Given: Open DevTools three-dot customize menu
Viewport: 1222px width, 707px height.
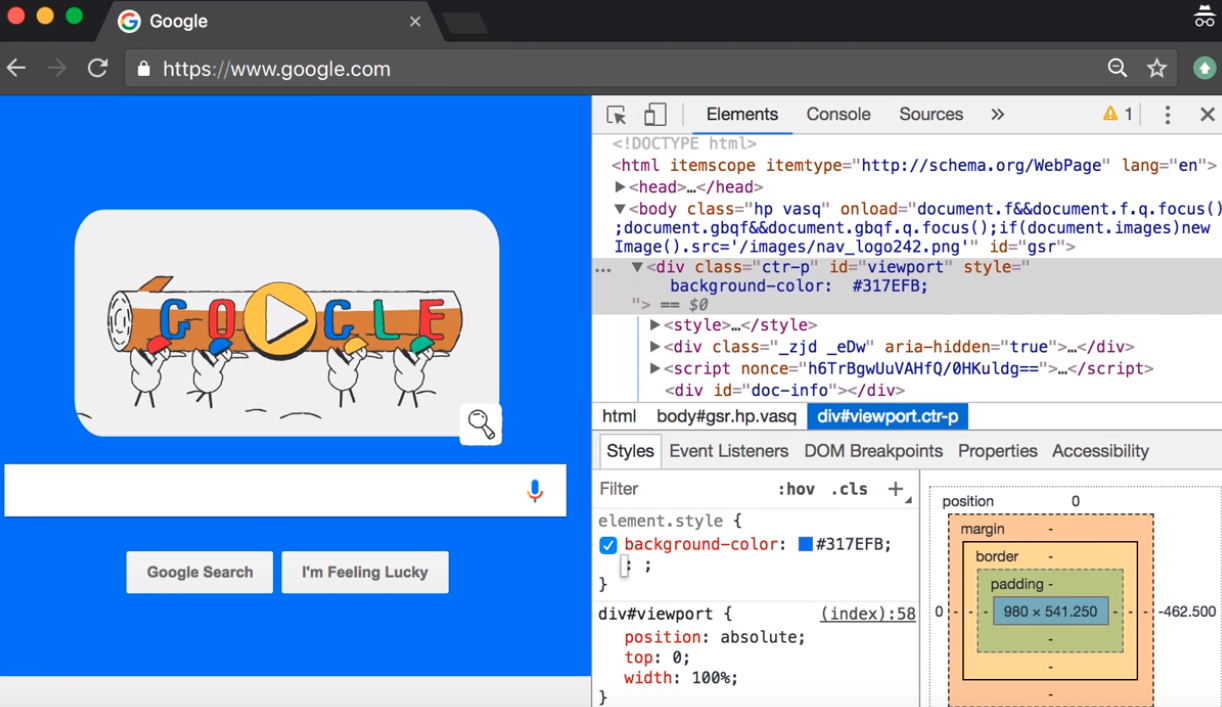Looking at the screenshot, I should tap(1167, 114).
